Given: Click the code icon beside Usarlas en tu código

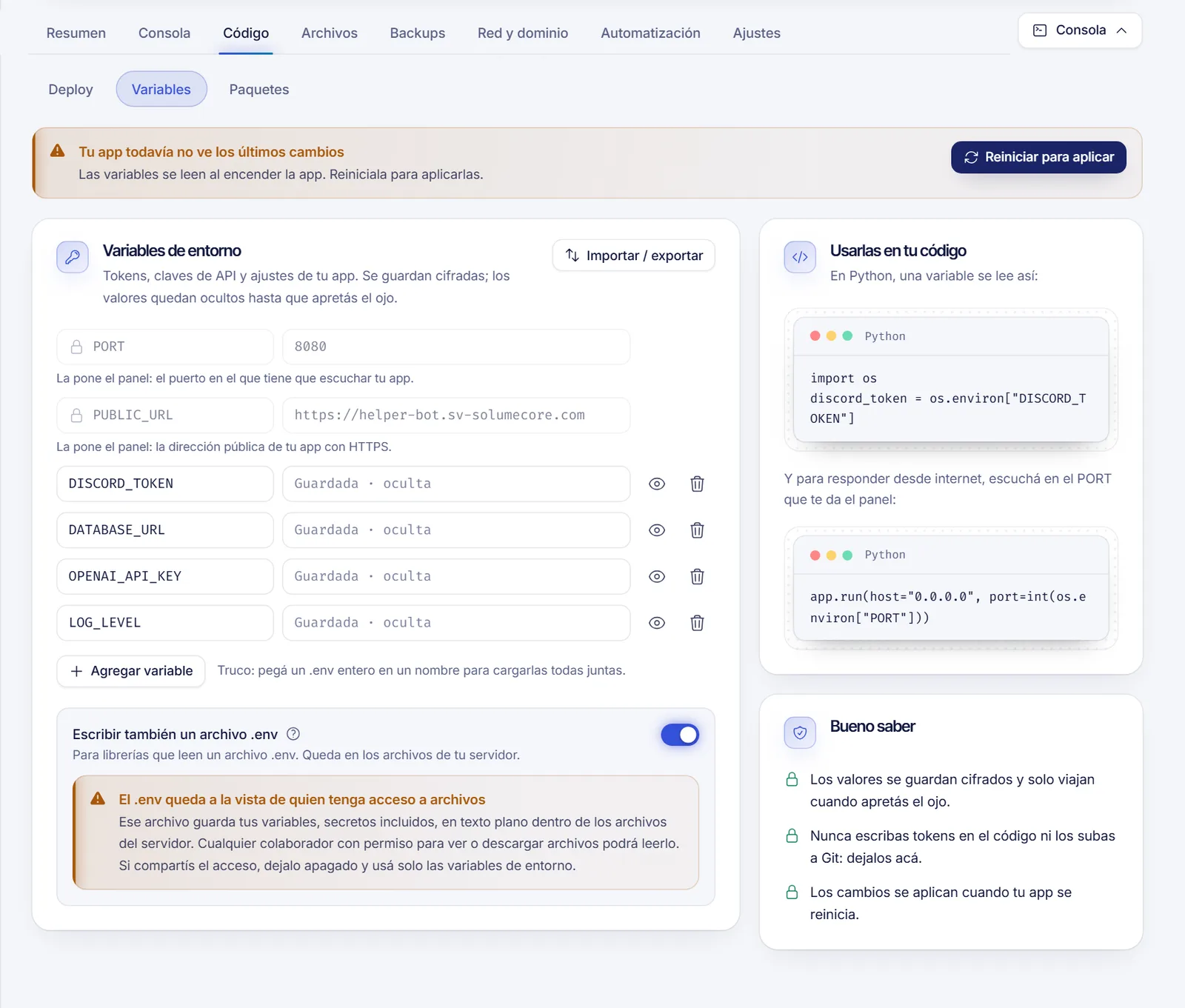Looking at the screenshot, I should coord(800,257).
